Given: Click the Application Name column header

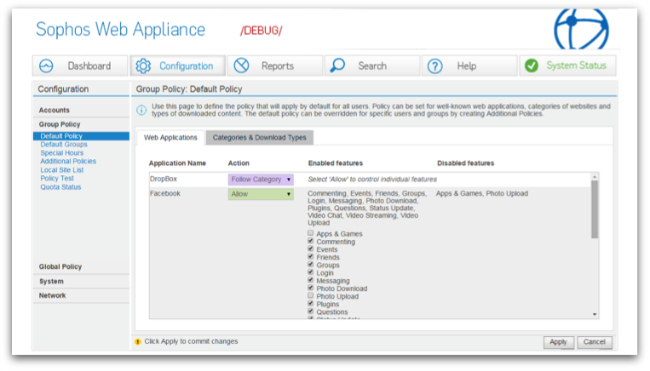Looking at the screenshot, I should (x=177, y=163).
